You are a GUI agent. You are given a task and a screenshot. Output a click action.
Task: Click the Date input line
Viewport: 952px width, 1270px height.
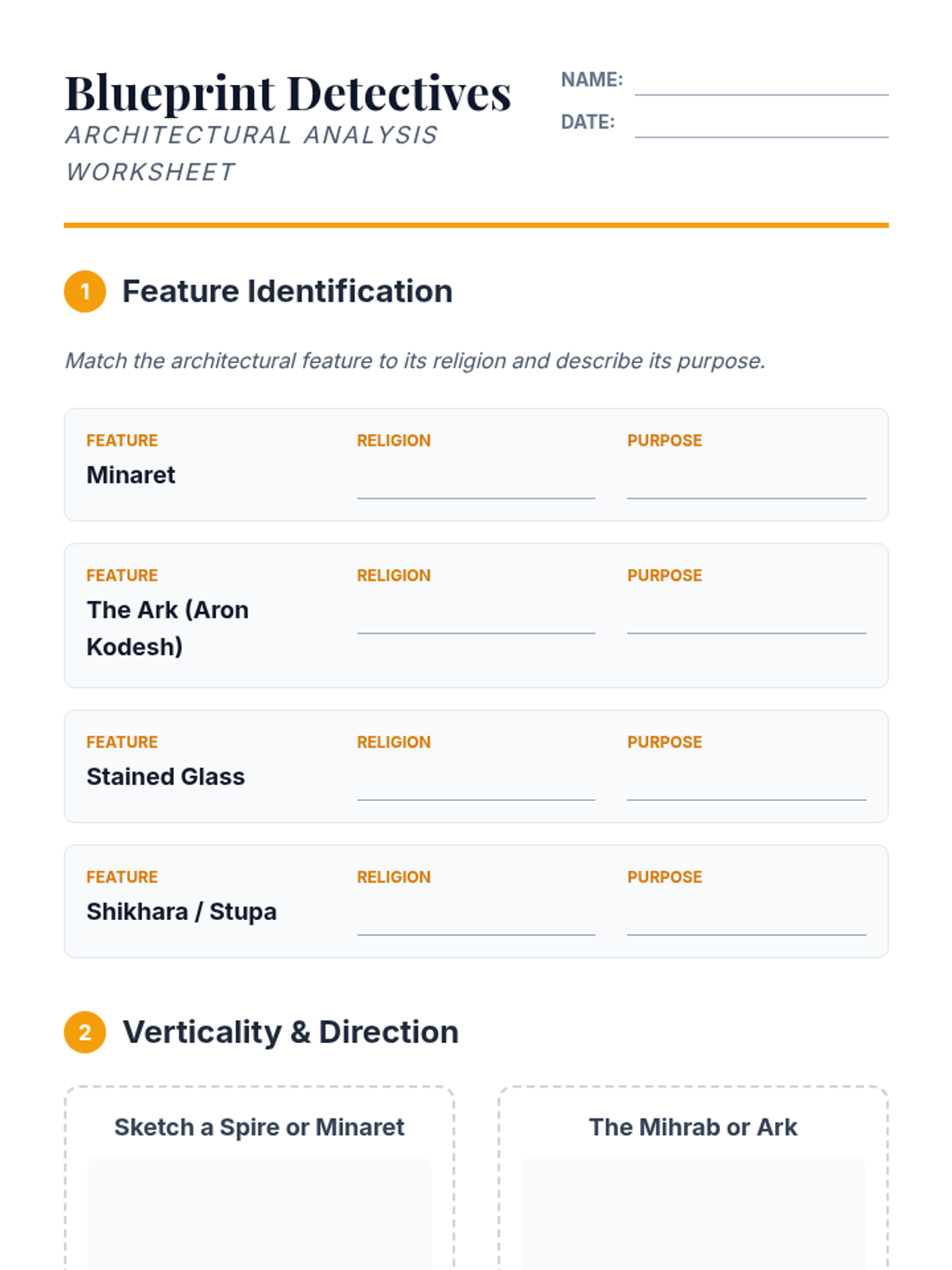[x=761, y=125]
